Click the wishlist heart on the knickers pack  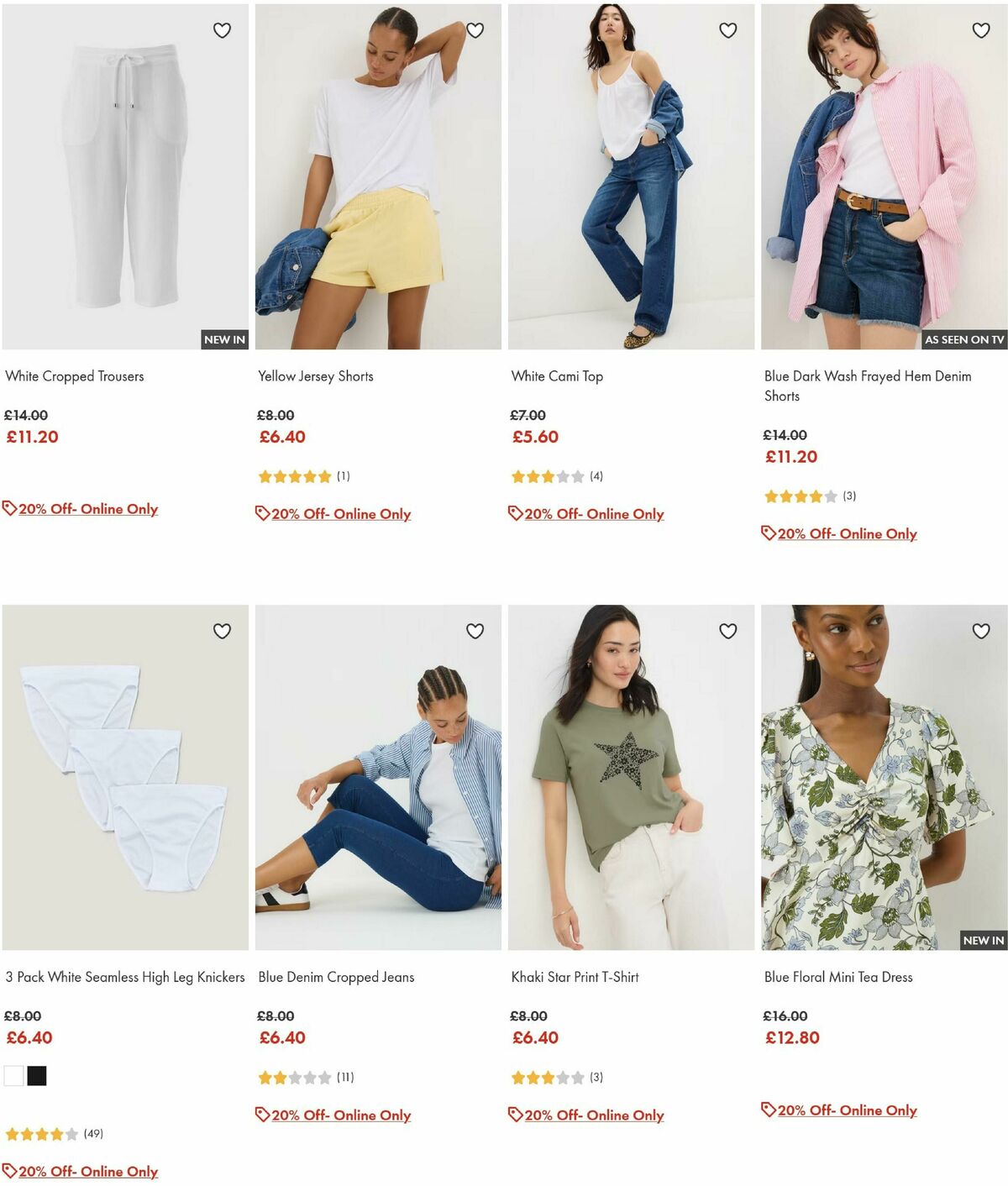222,631
